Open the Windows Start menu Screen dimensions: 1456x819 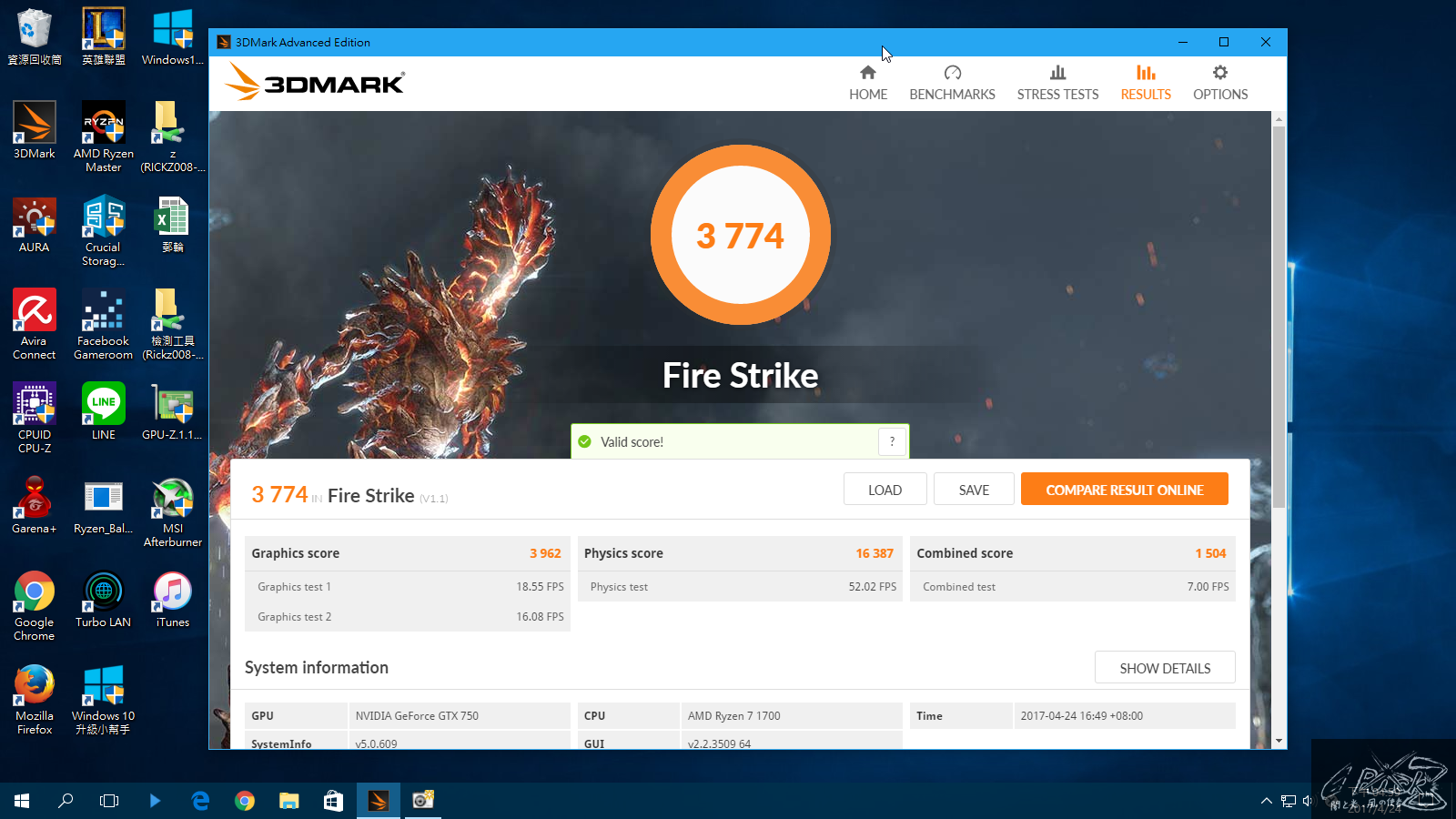click(x=22, y=801)
